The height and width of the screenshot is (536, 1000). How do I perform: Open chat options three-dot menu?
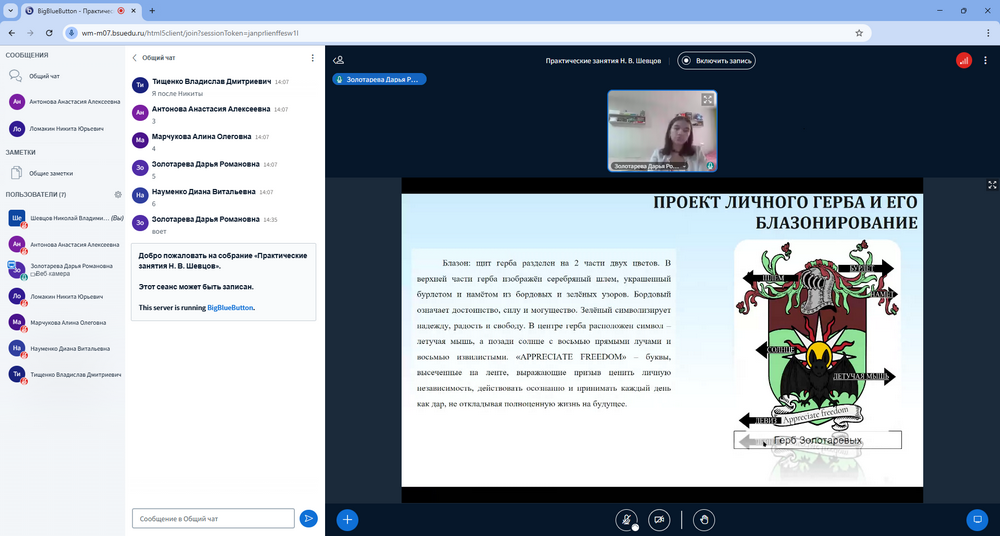313,58
